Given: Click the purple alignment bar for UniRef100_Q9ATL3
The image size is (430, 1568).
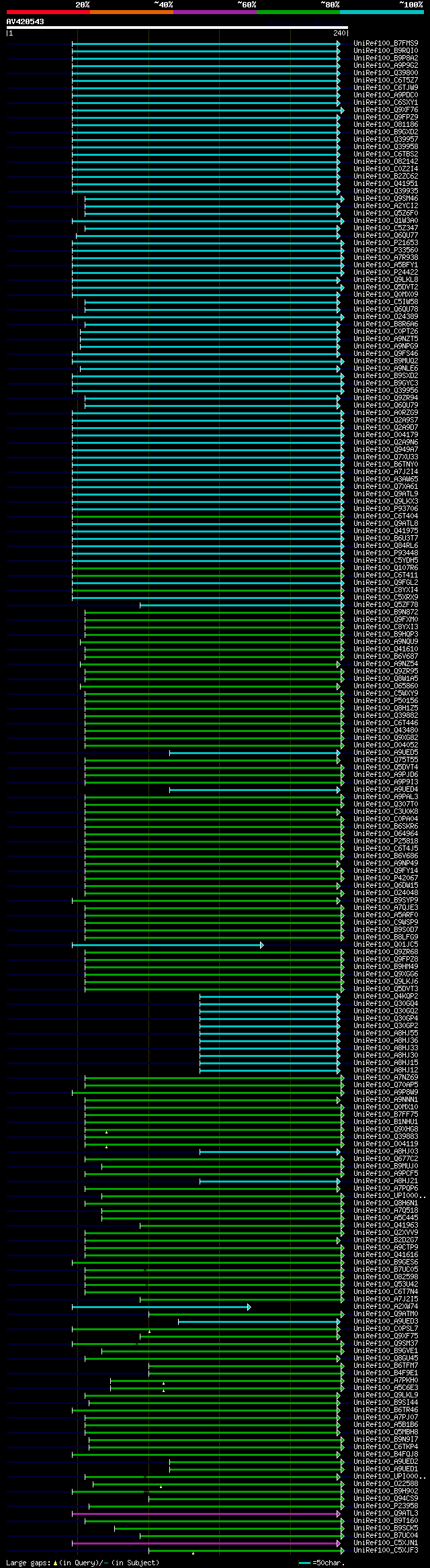Looking at the screenshot, I should point(206,1514).
